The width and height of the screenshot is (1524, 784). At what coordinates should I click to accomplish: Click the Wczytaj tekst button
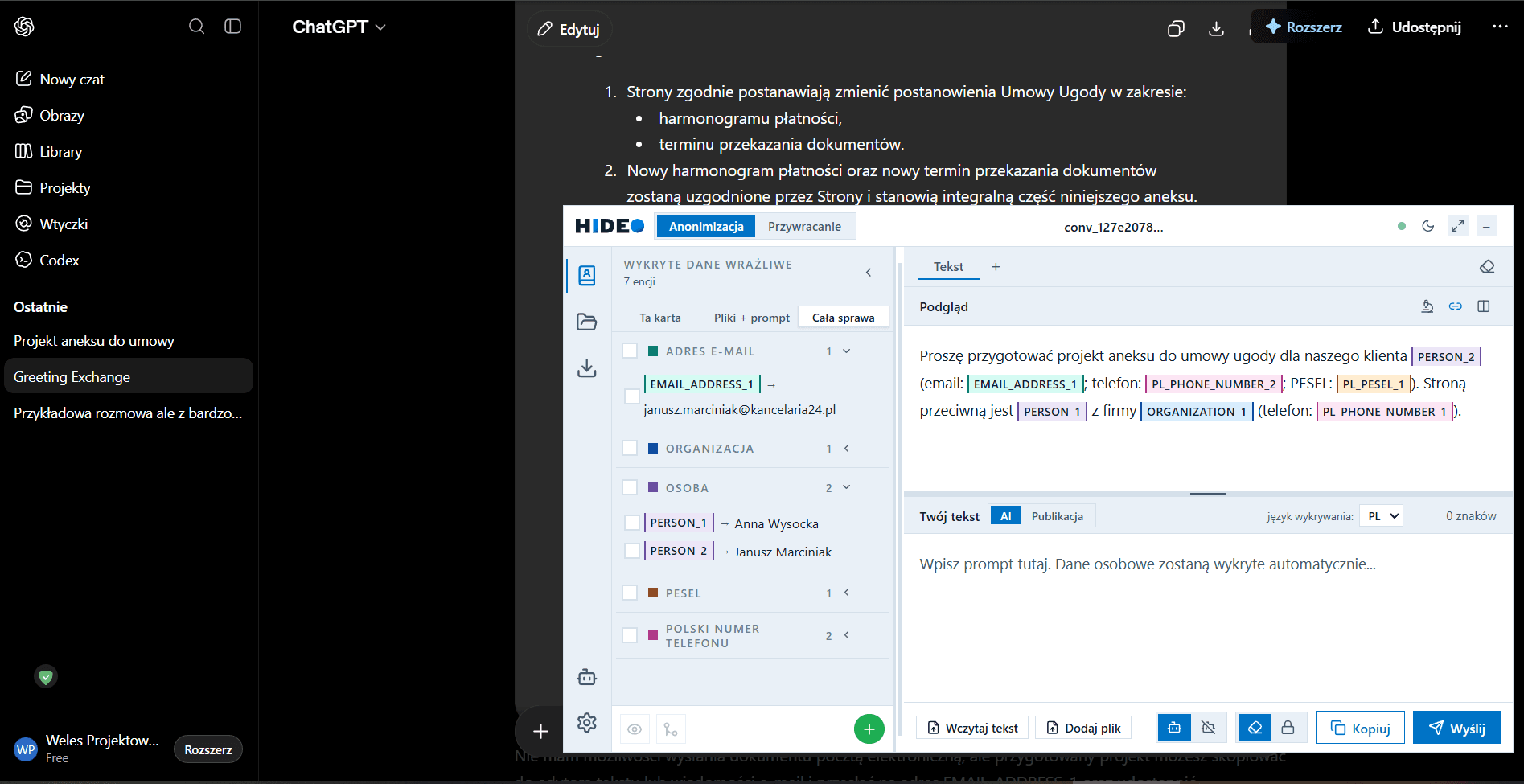(x=972, y=728)
